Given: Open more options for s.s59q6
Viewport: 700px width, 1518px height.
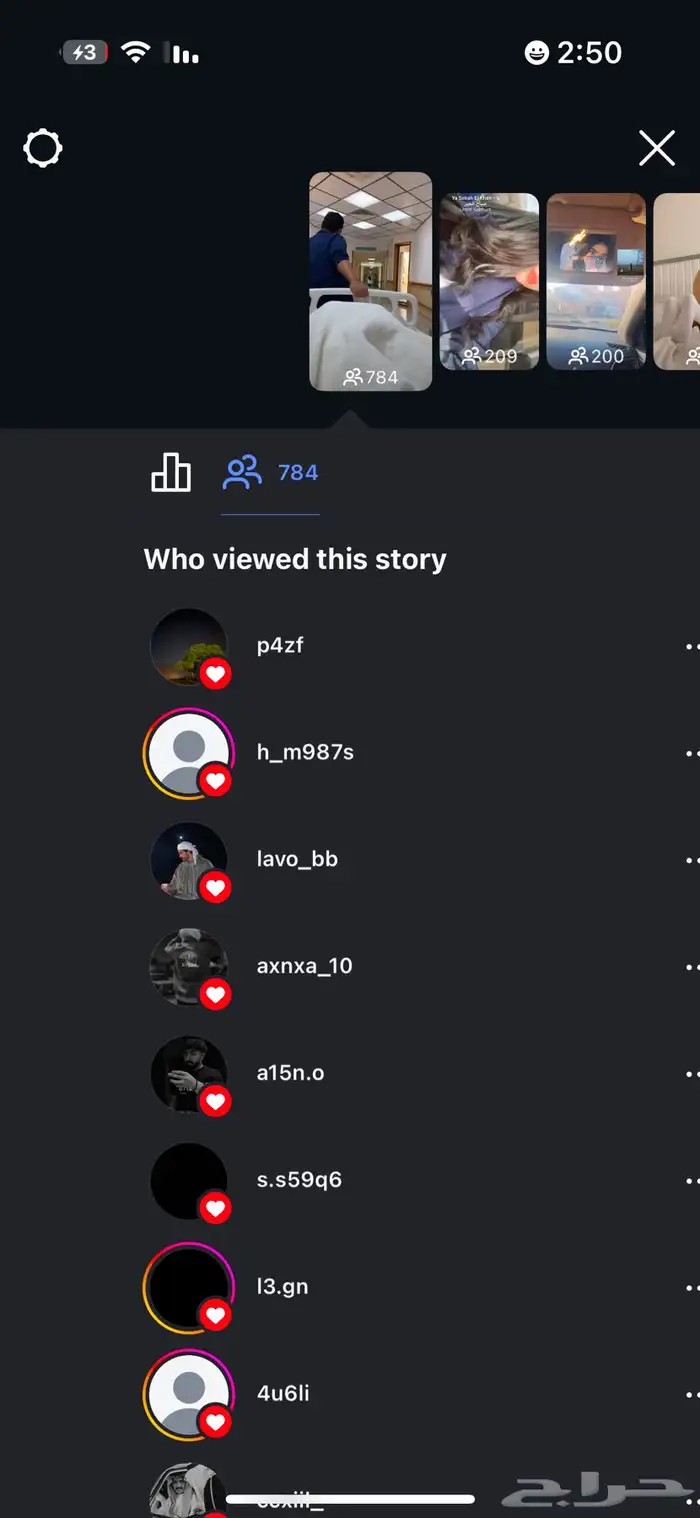Looking at the screenshot, I should coord(692,1181).
